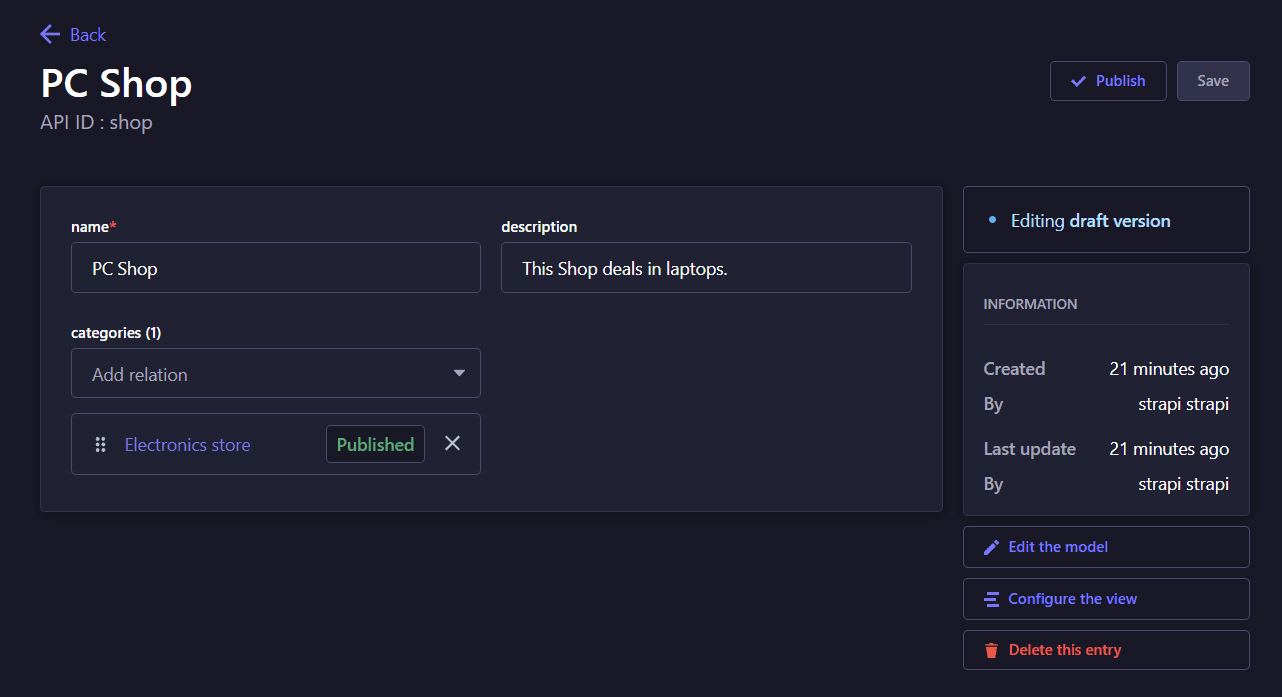Click into the description text field
The image size is (1282, 697).
coord(705,268)
